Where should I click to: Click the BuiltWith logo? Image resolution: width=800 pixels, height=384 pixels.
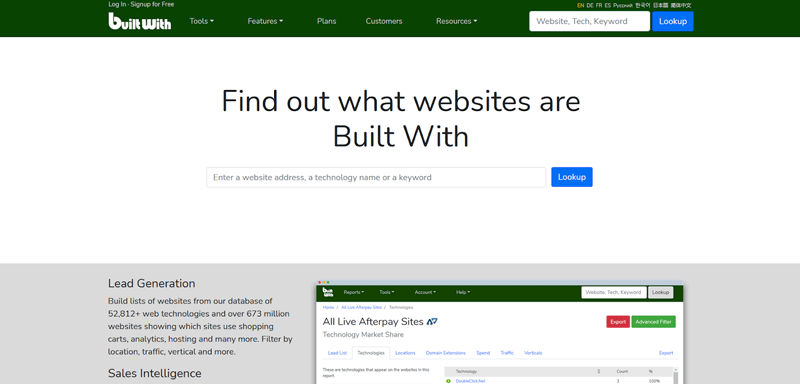[140, 21]
